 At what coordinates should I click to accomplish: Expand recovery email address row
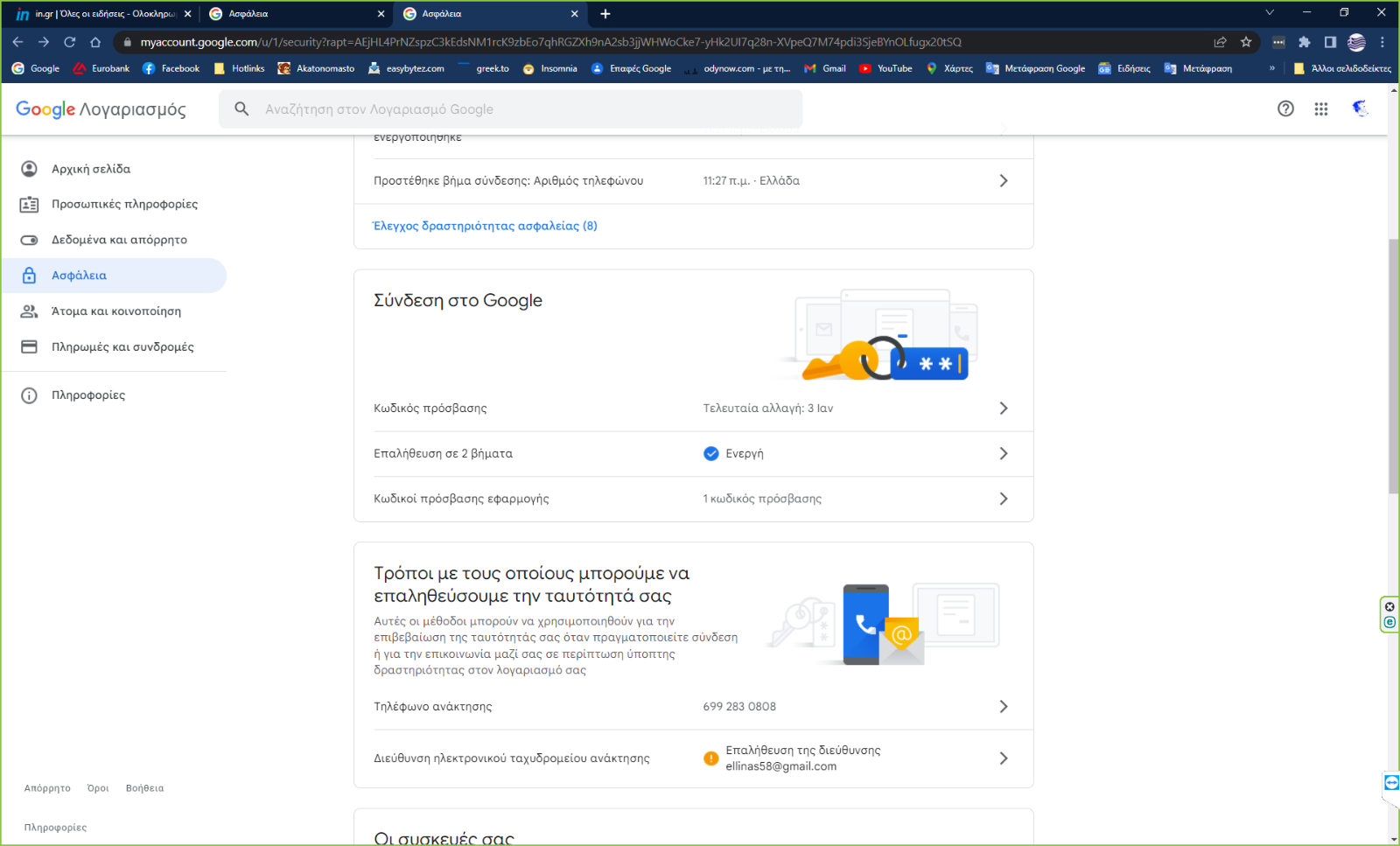[694, 759]
